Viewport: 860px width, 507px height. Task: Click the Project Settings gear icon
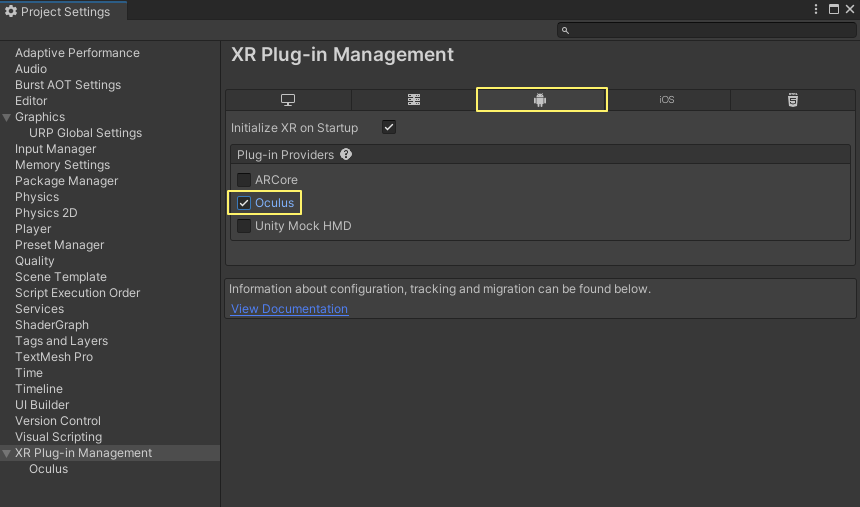pyautogui.click(x=10, y=11)
